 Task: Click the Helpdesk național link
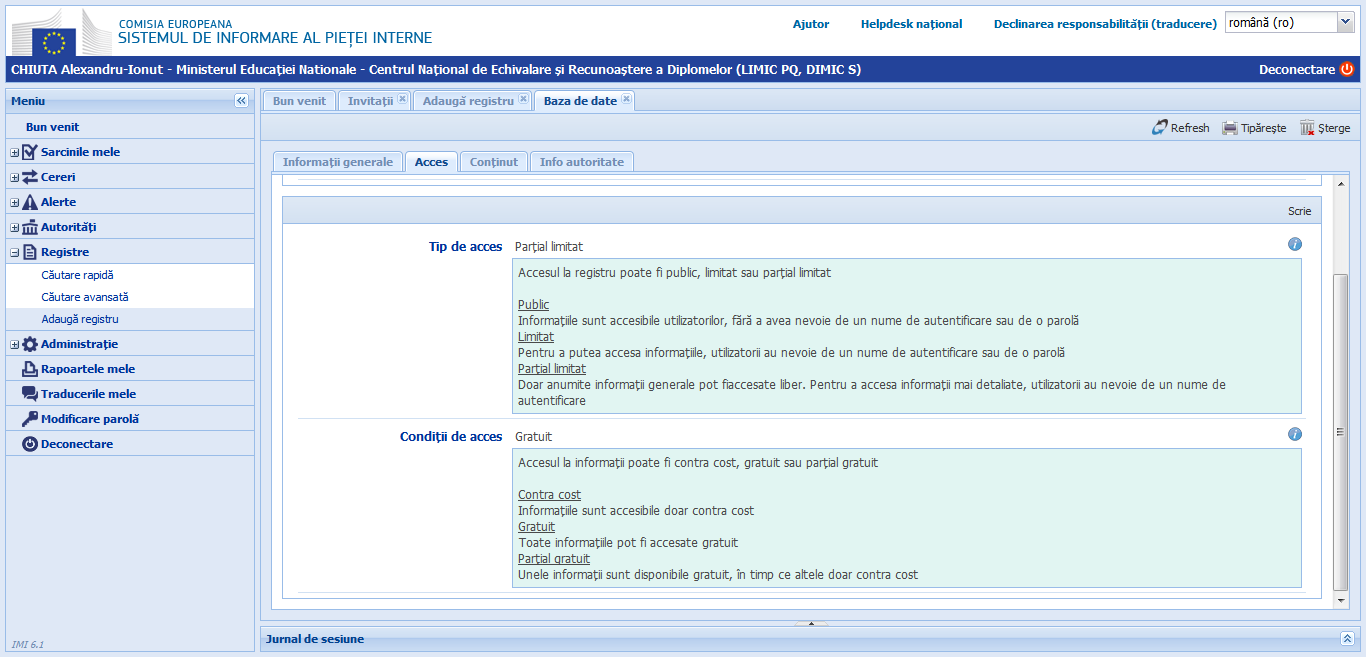click(911, 24)
